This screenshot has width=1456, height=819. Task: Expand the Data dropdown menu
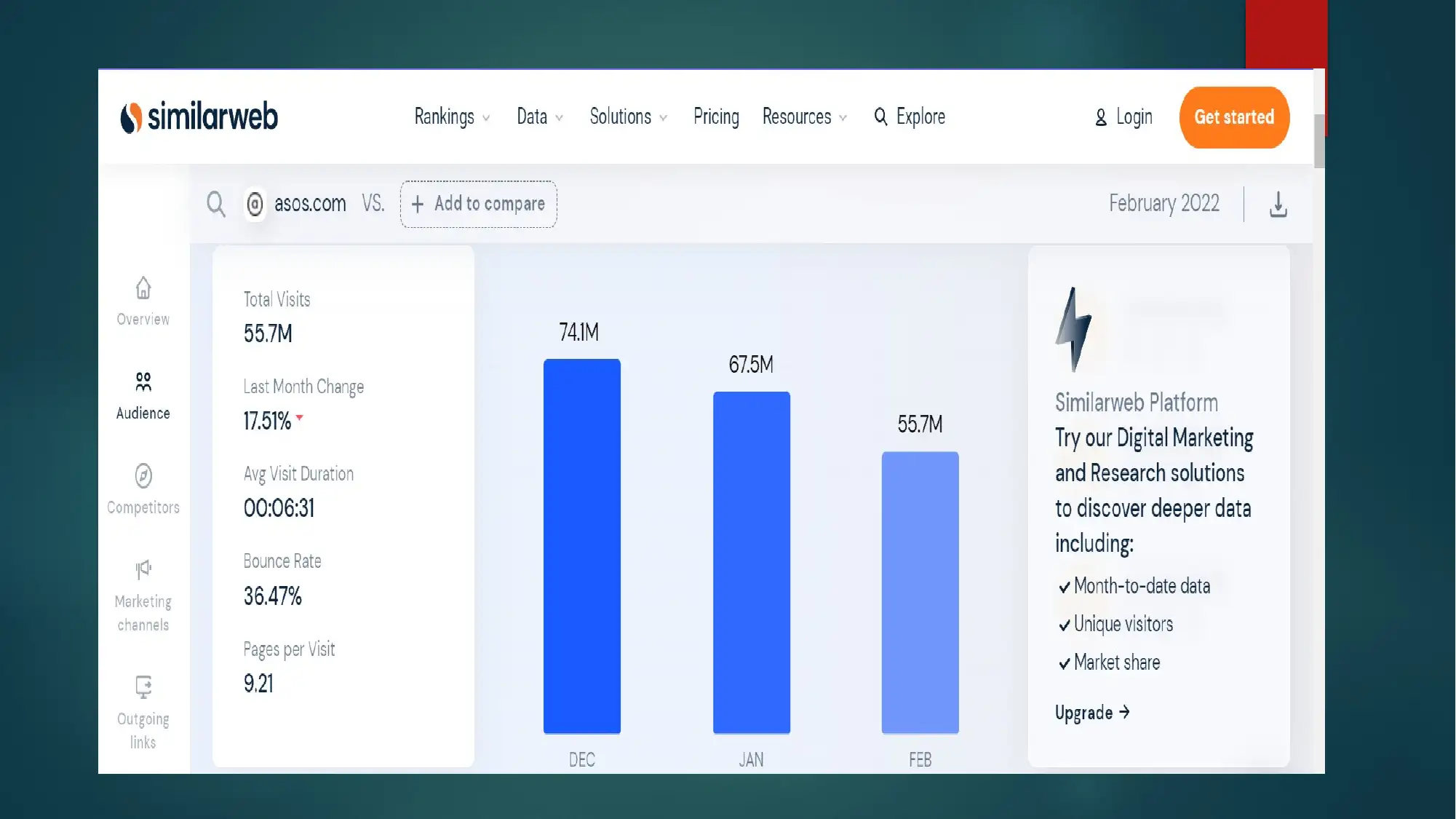(x=538, y=117)
